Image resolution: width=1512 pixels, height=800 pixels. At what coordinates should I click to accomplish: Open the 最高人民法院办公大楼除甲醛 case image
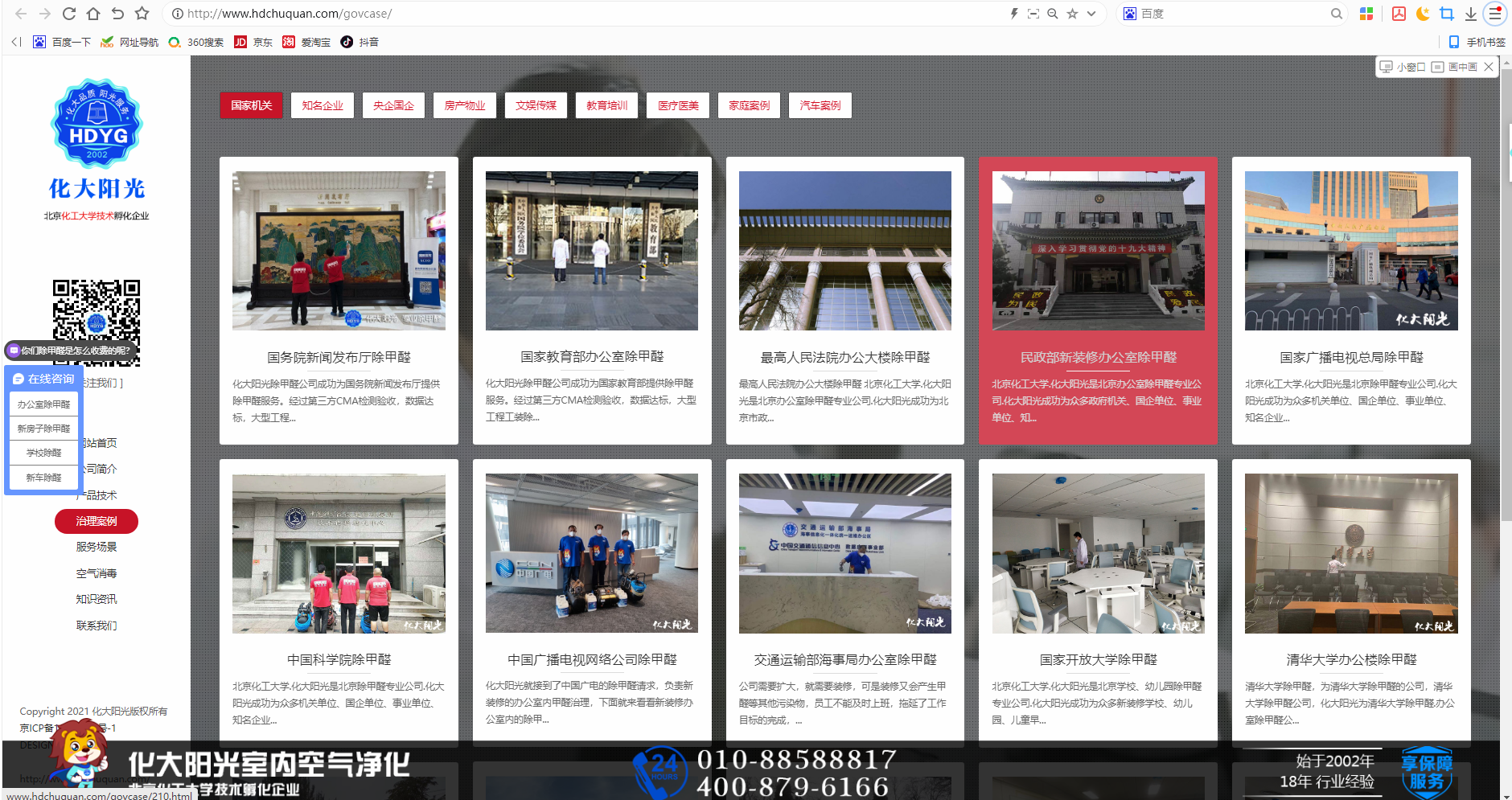point(845,250)
